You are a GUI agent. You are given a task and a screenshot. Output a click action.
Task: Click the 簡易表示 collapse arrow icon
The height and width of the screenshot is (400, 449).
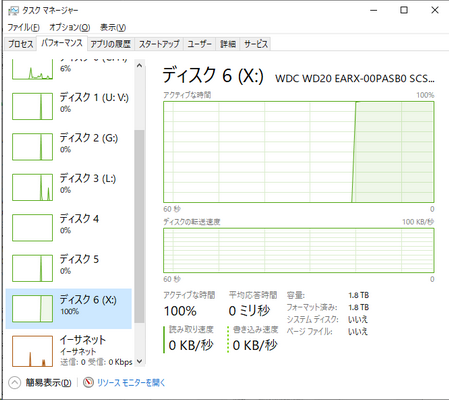(x=14, y=383)
